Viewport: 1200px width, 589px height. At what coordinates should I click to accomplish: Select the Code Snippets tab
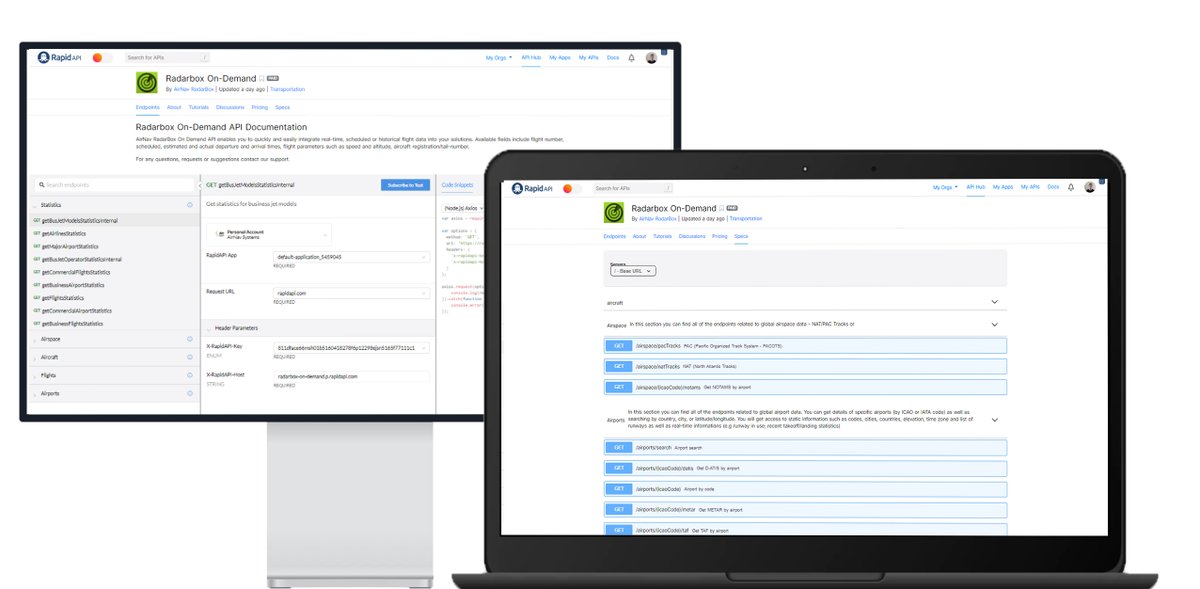click(x=457, y=185)
